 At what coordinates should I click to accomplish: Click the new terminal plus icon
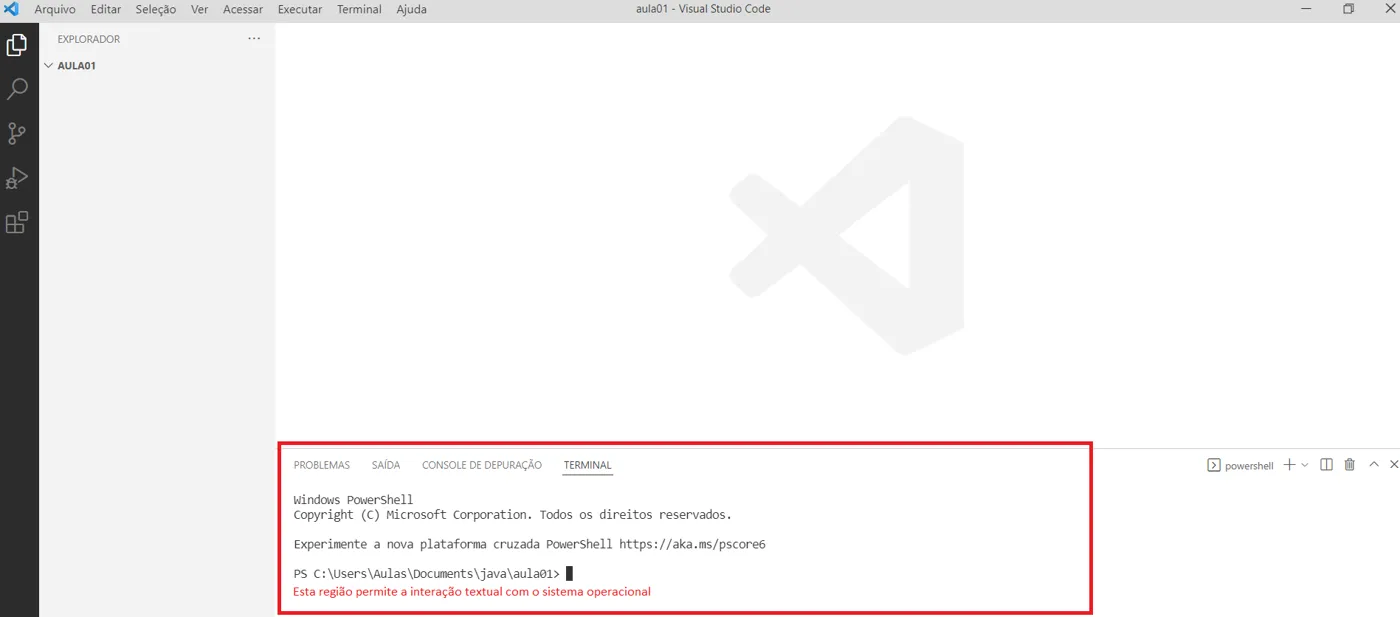click(x=1289, y=465)
